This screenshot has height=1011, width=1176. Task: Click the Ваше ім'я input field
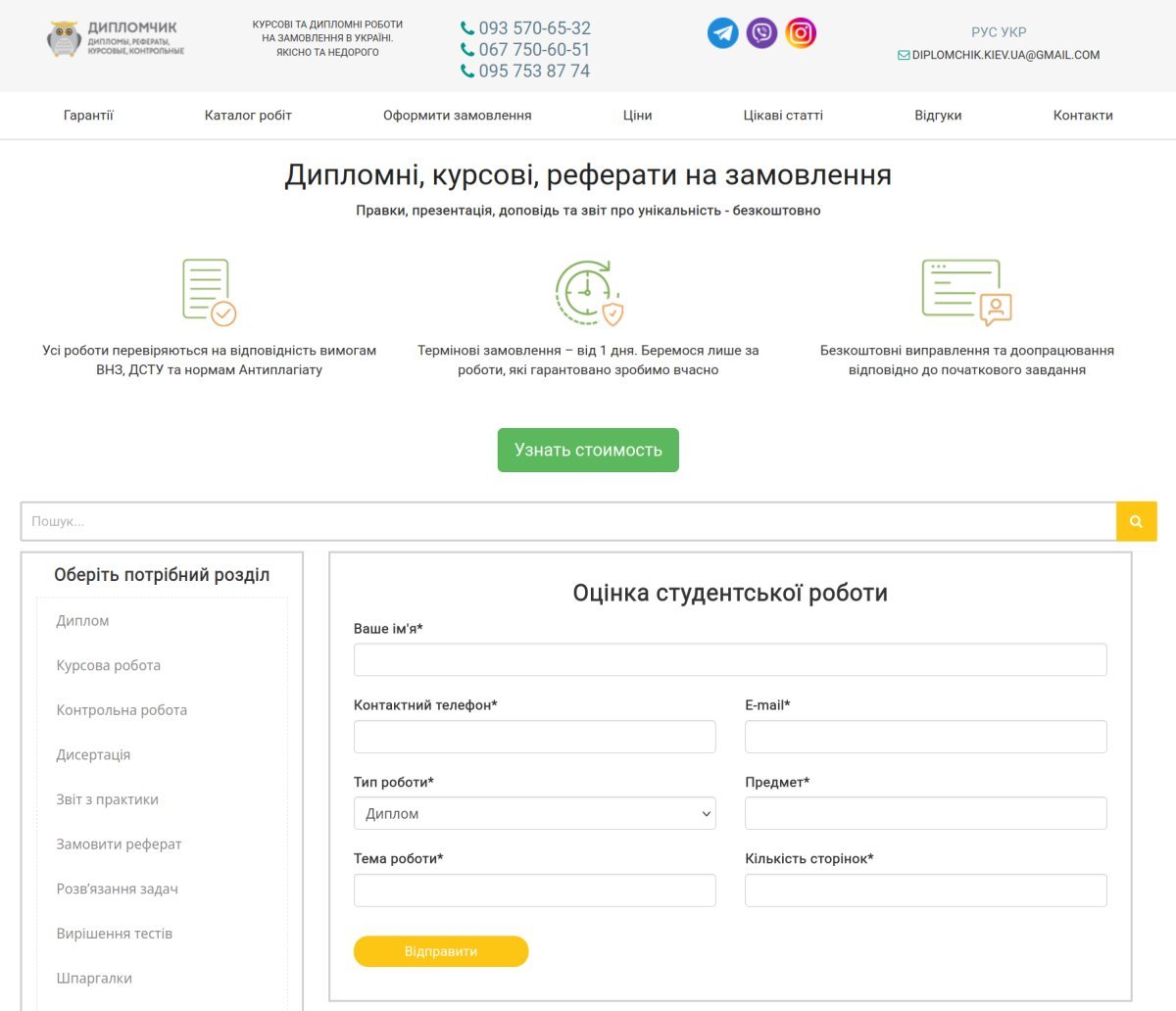[730, 659]
